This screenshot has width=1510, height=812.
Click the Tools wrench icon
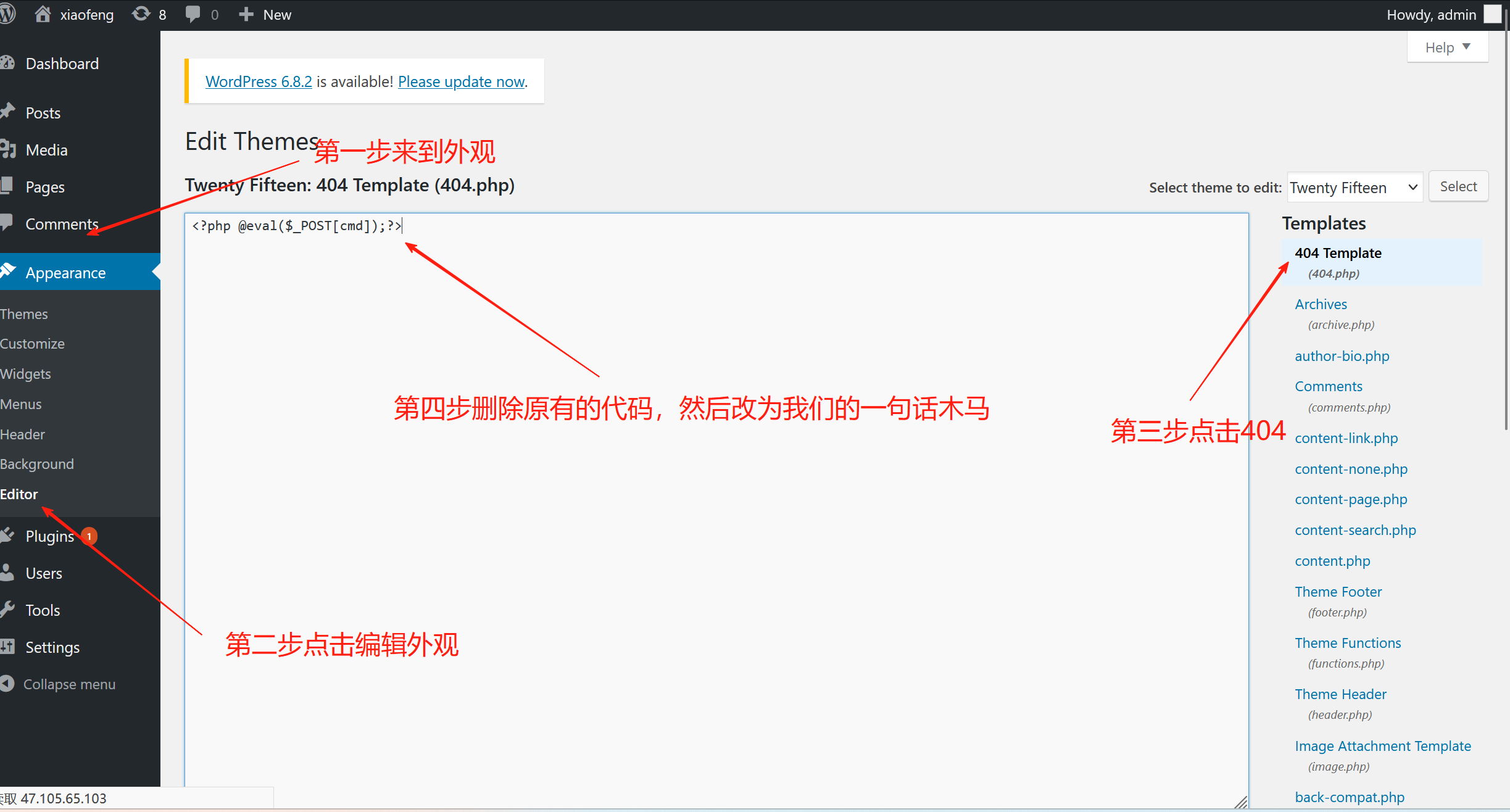(7, 610)
